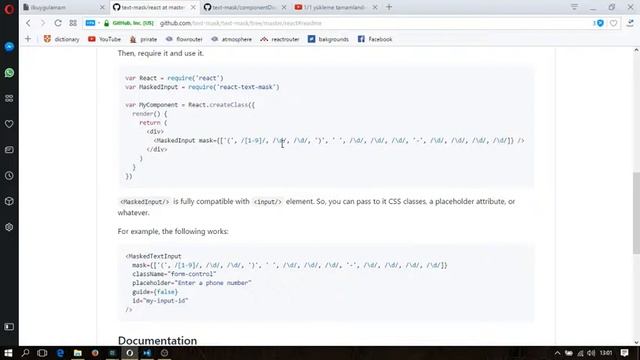Show GitHub, Inc. security certificate info
The image size is (640, 360).
pos(129,23)
